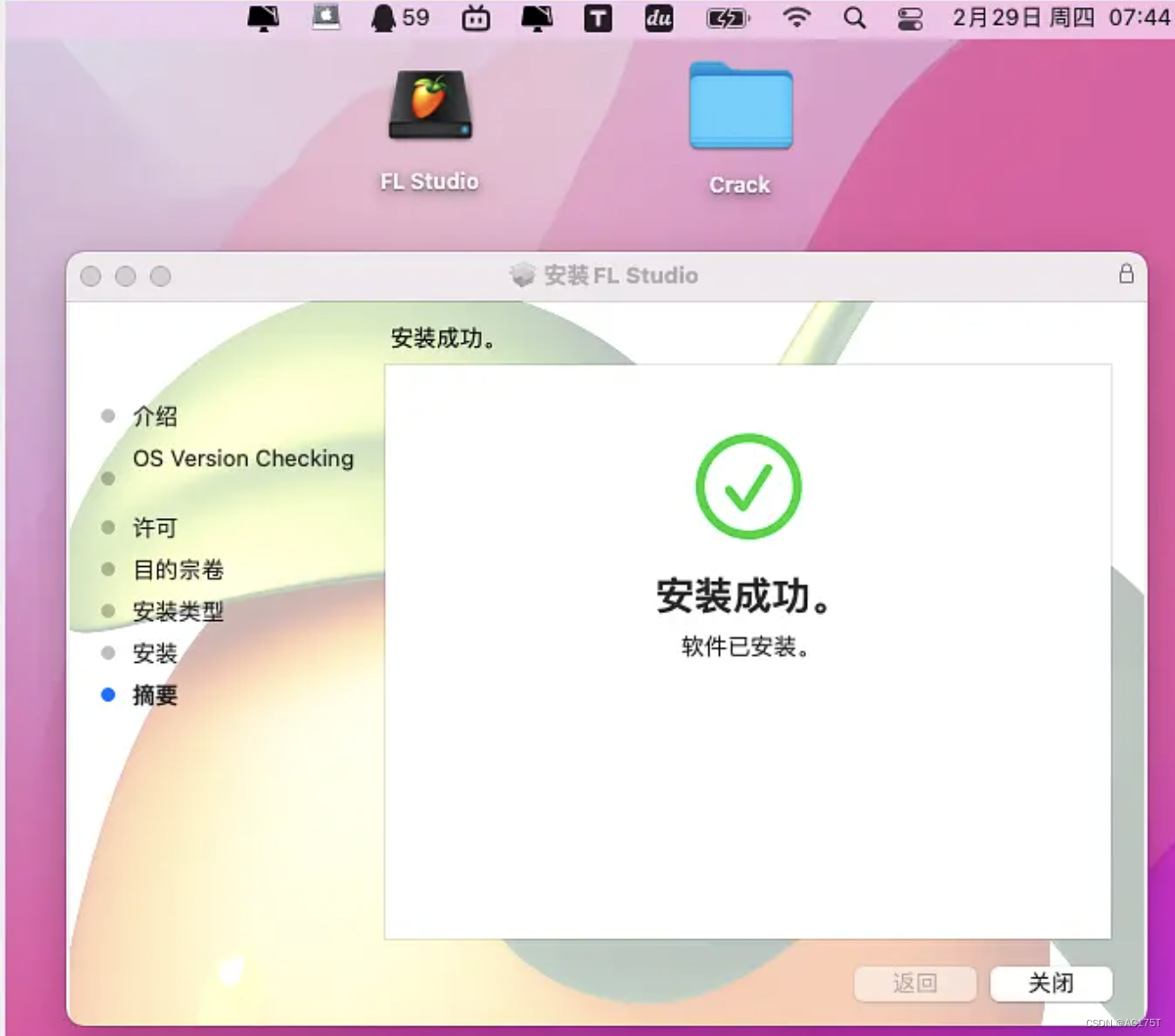The image size is (1175, 1036).
Task: Select the 安装类型 step in sidebar
Action: (178, 611)
